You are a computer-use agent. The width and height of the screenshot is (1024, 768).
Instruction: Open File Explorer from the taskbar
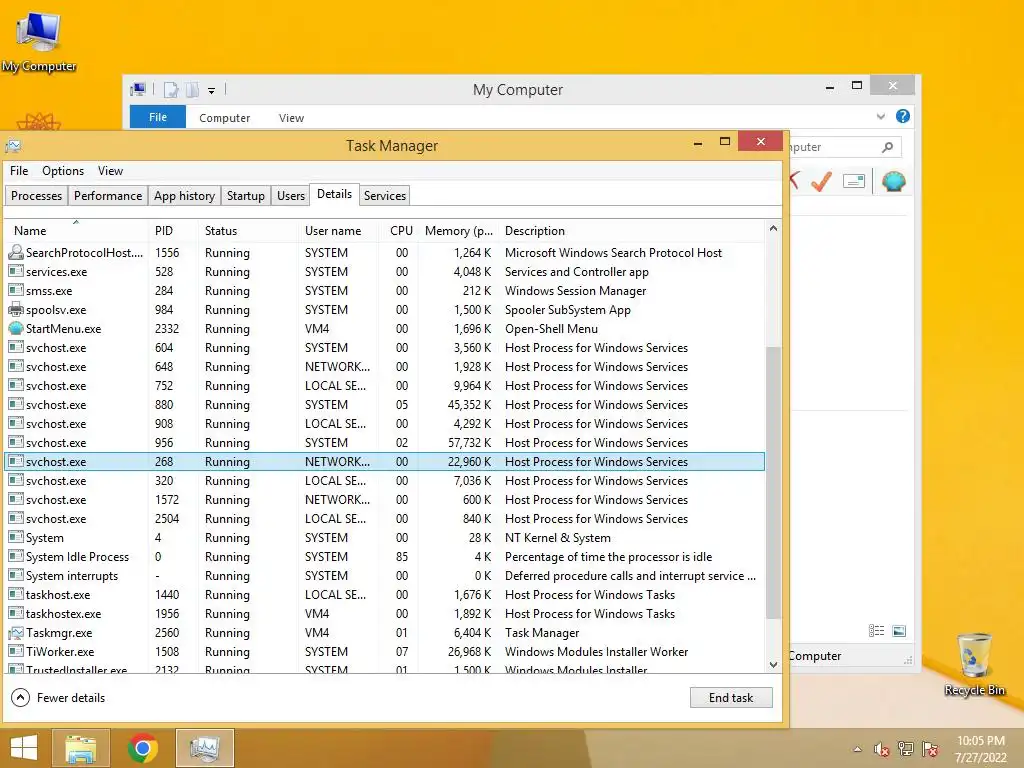tap(81, 748)
